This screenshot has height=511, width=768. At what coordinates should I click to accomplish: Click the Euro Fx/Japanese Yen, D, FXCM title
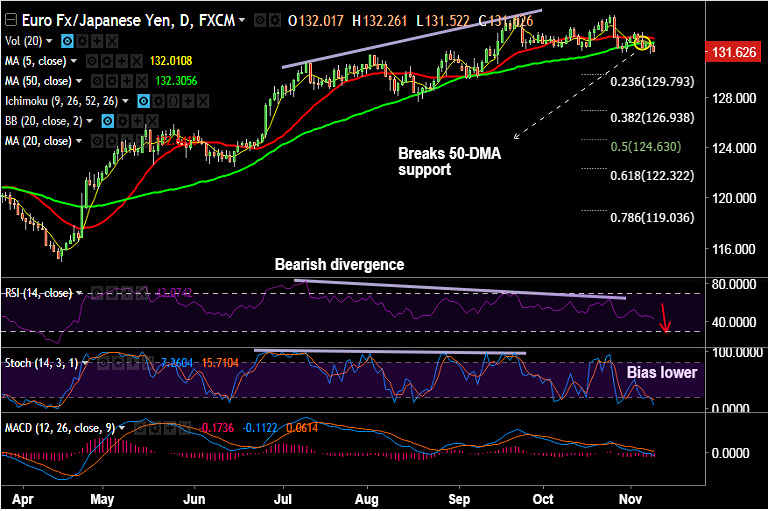128,20
